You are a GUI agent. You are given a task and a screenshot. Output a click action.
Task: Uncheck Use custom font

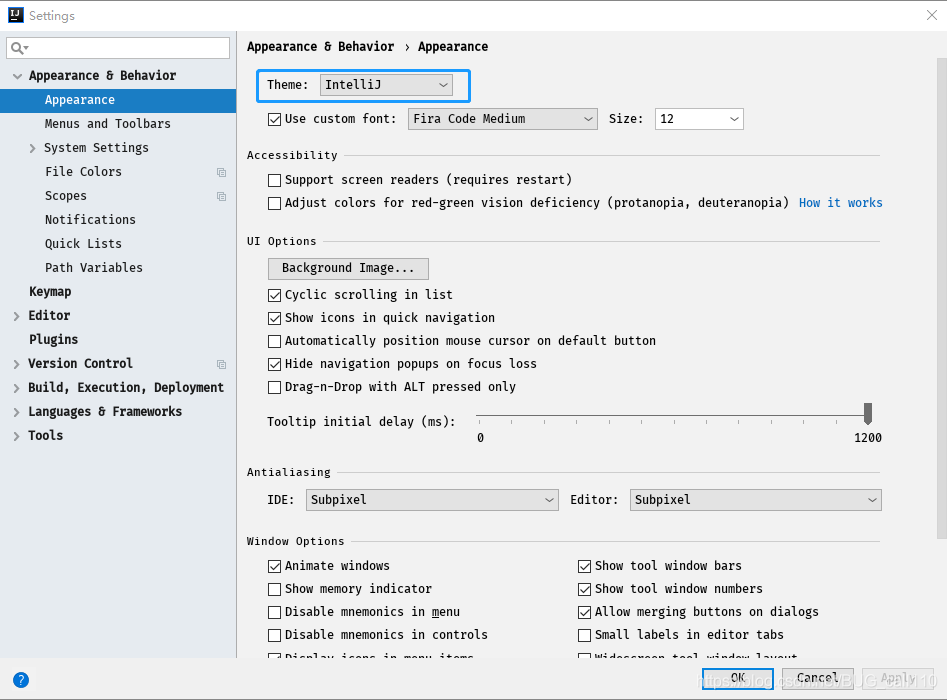click(274, 118)
